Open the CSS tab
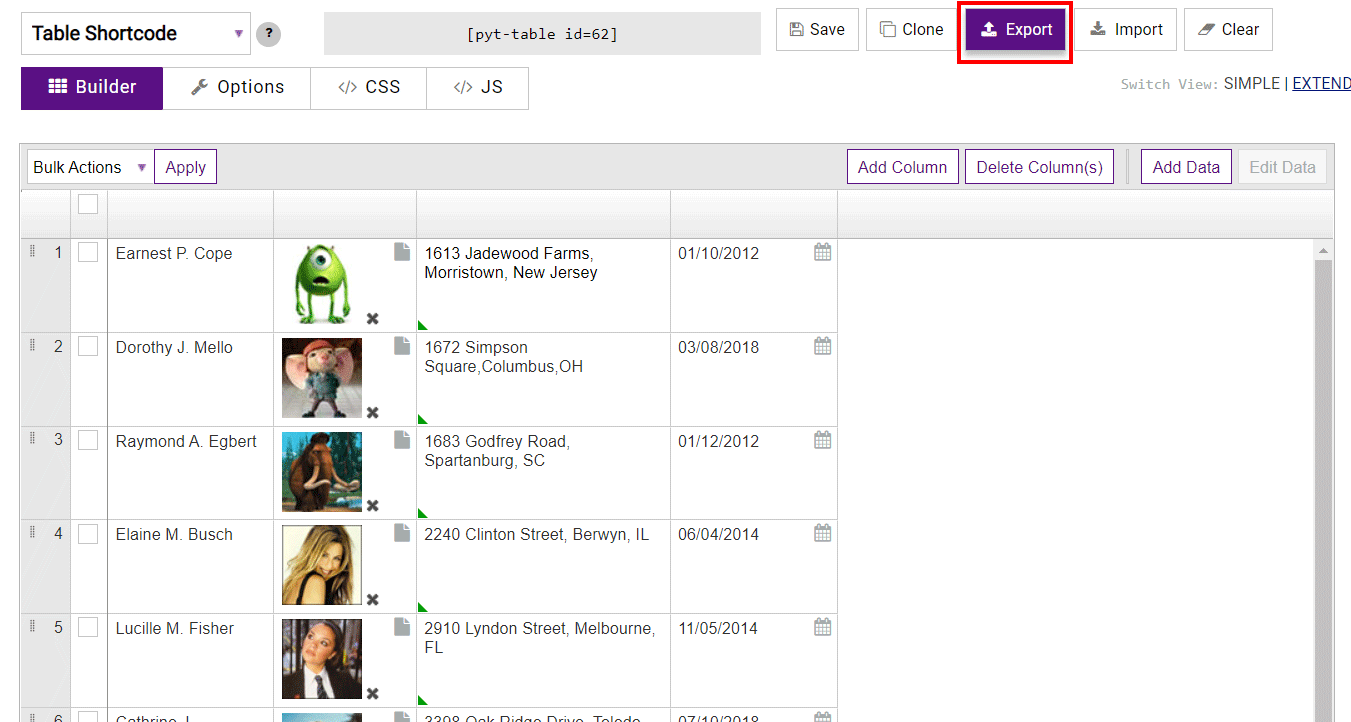Screen dimensions: 1351x722 [368, 88]
